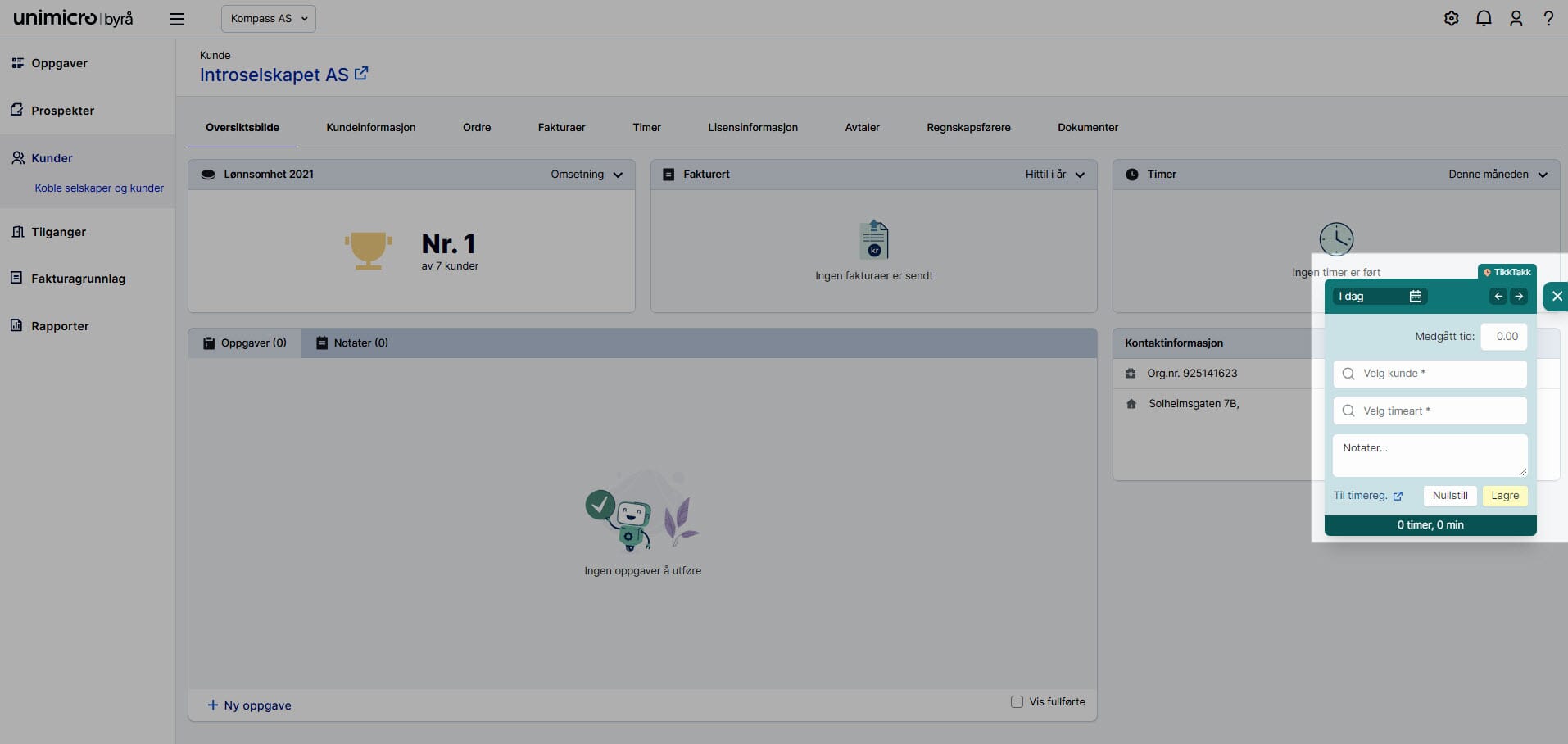The height and width of the screenshot is (744, 1568).
Task: Open the user profile icon
Action: 1516,18
